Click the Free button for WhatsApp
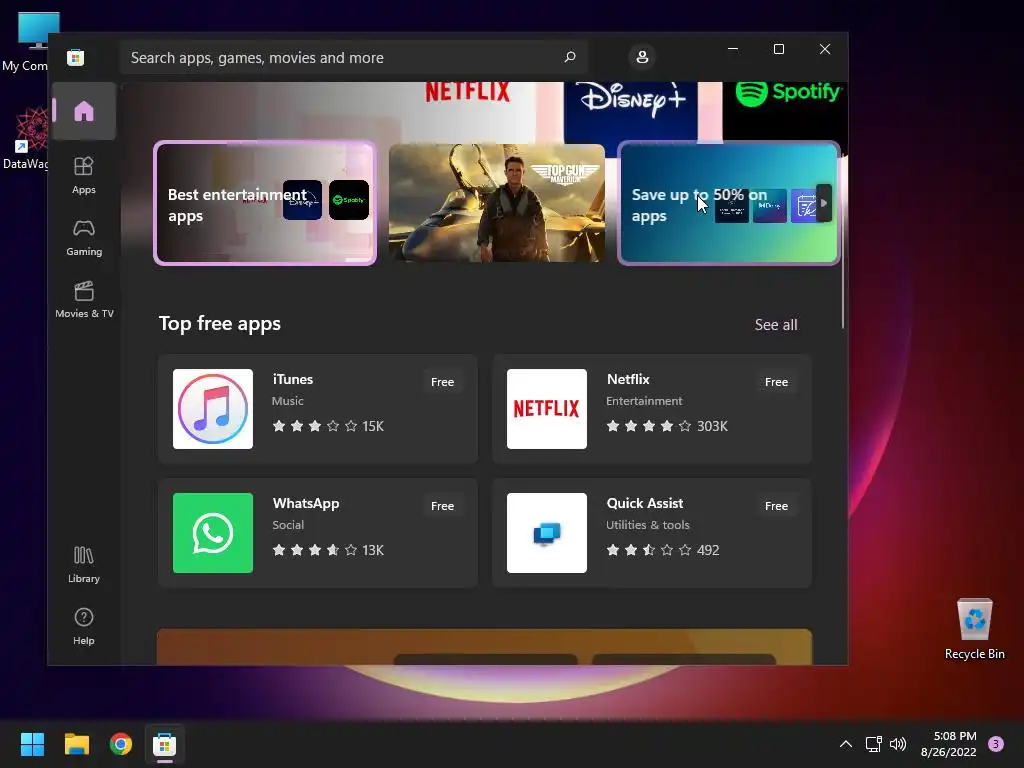Viewport: 1024px width, 768px height. coord(442,506)
